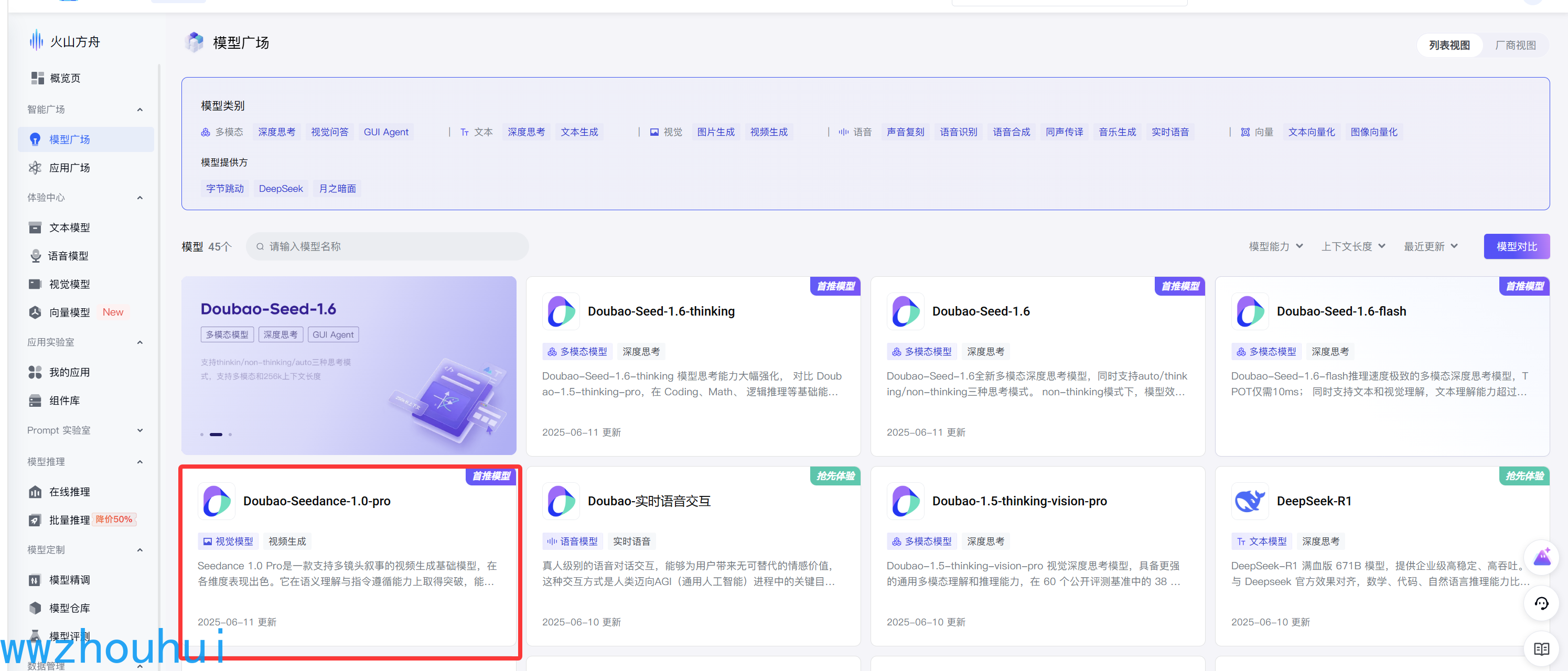1568x671 pixels.
Task: Click the DeepSeek-R1 whale icon
Action: tap(1250, 501)
